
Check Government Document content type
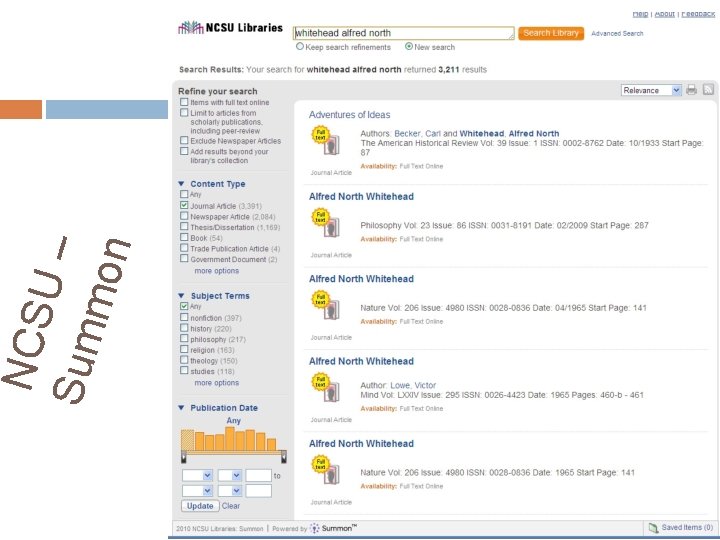click(184, 259)
